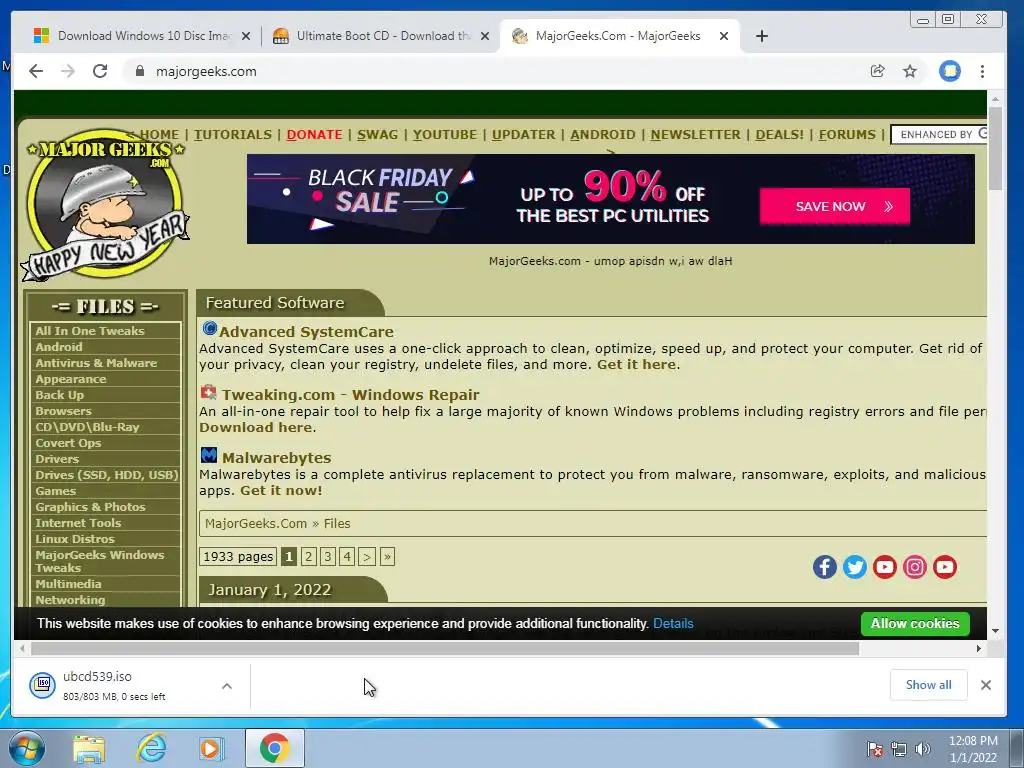Go to page 4 of files

347,556
